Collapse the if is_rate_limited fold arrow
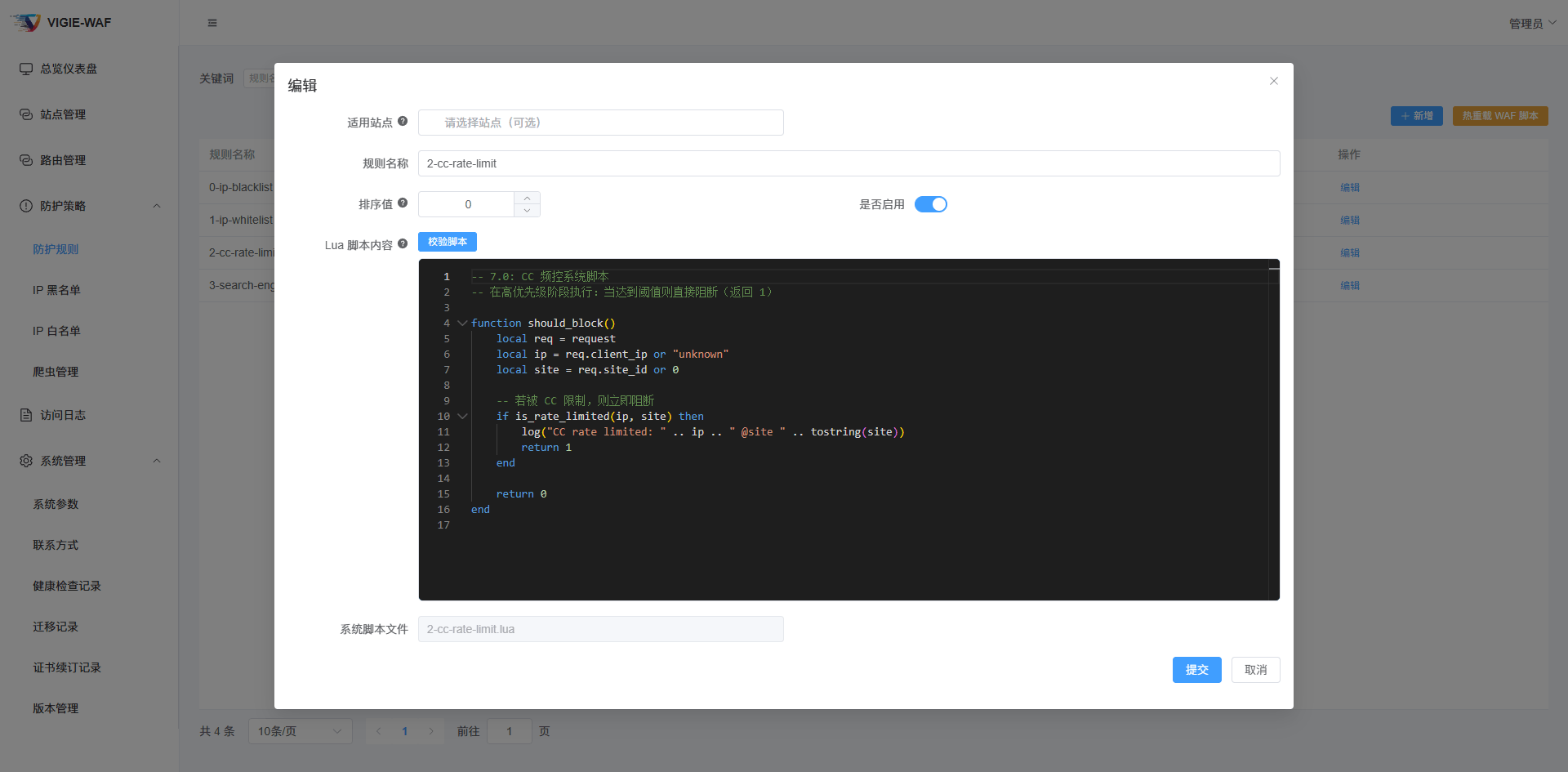Image resolution: width=1568 pixels, height=772 pixels. tap(462, 417)
